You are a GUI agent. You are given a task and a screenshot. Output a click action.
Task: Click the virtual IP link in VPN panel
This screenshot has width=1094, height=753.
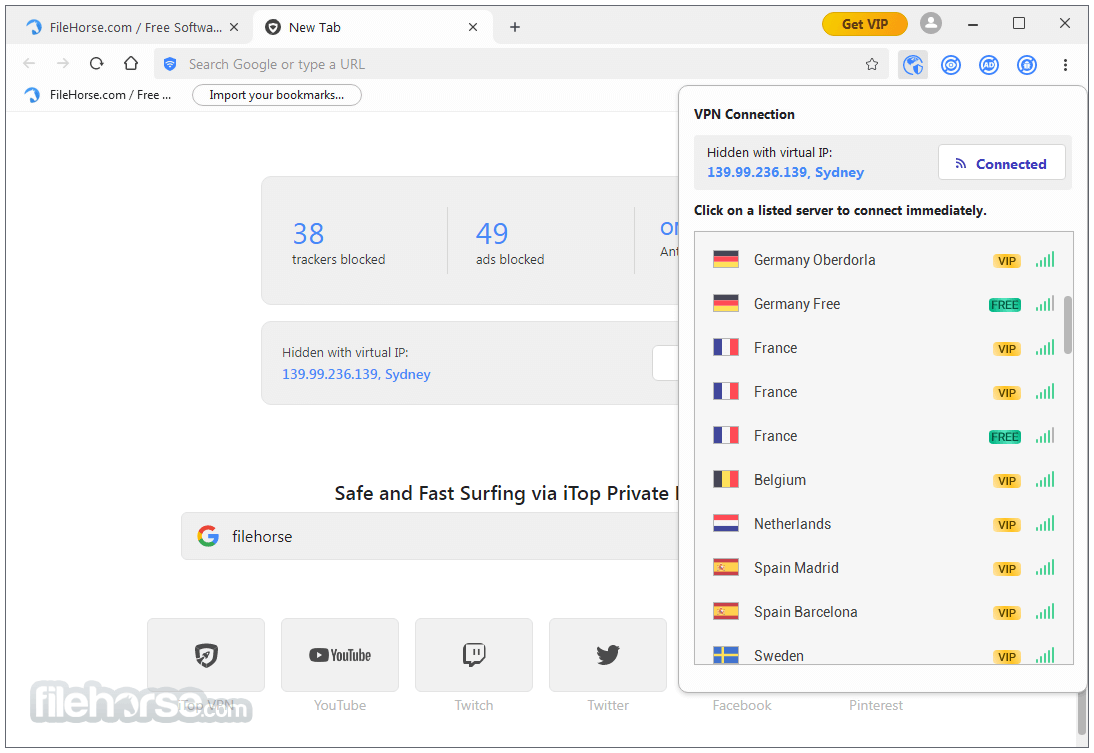[786, 172]
